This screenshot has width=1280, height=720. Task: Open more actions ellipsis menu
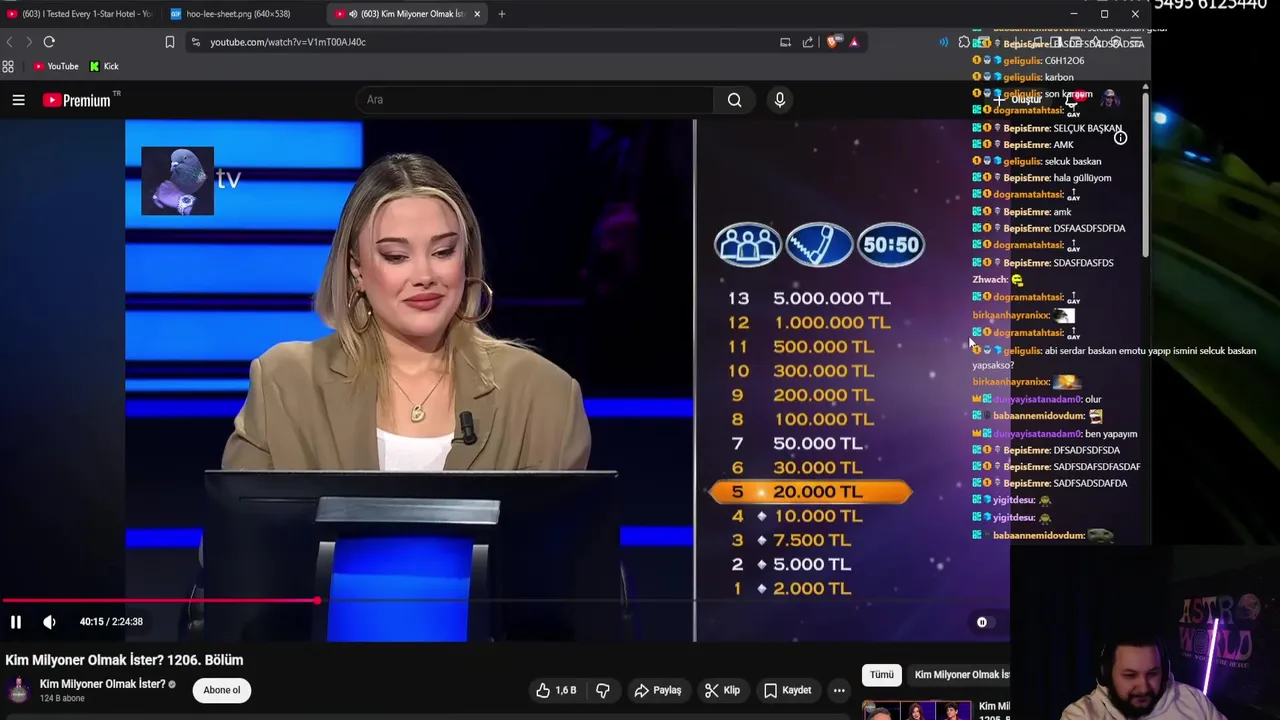pos(839,690)
